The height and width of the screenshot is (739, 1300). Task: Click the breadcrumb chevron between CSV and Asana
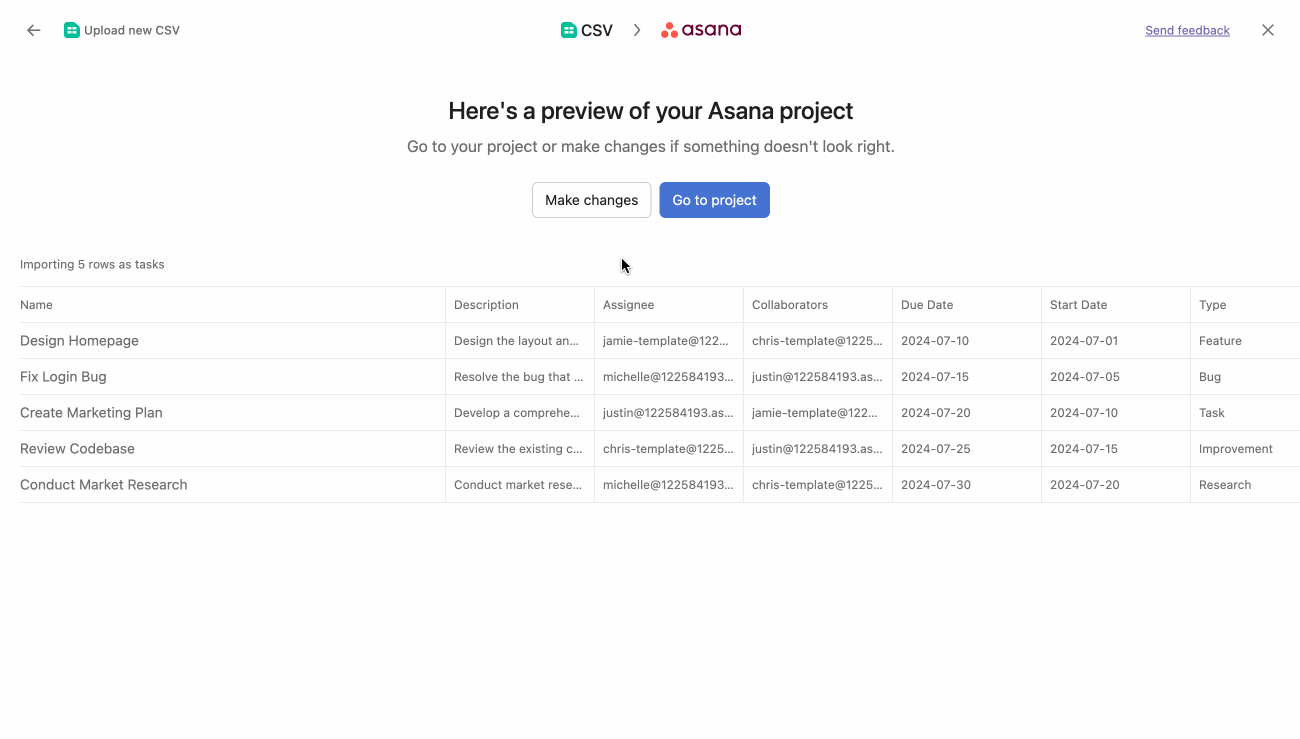click(637, 31)
